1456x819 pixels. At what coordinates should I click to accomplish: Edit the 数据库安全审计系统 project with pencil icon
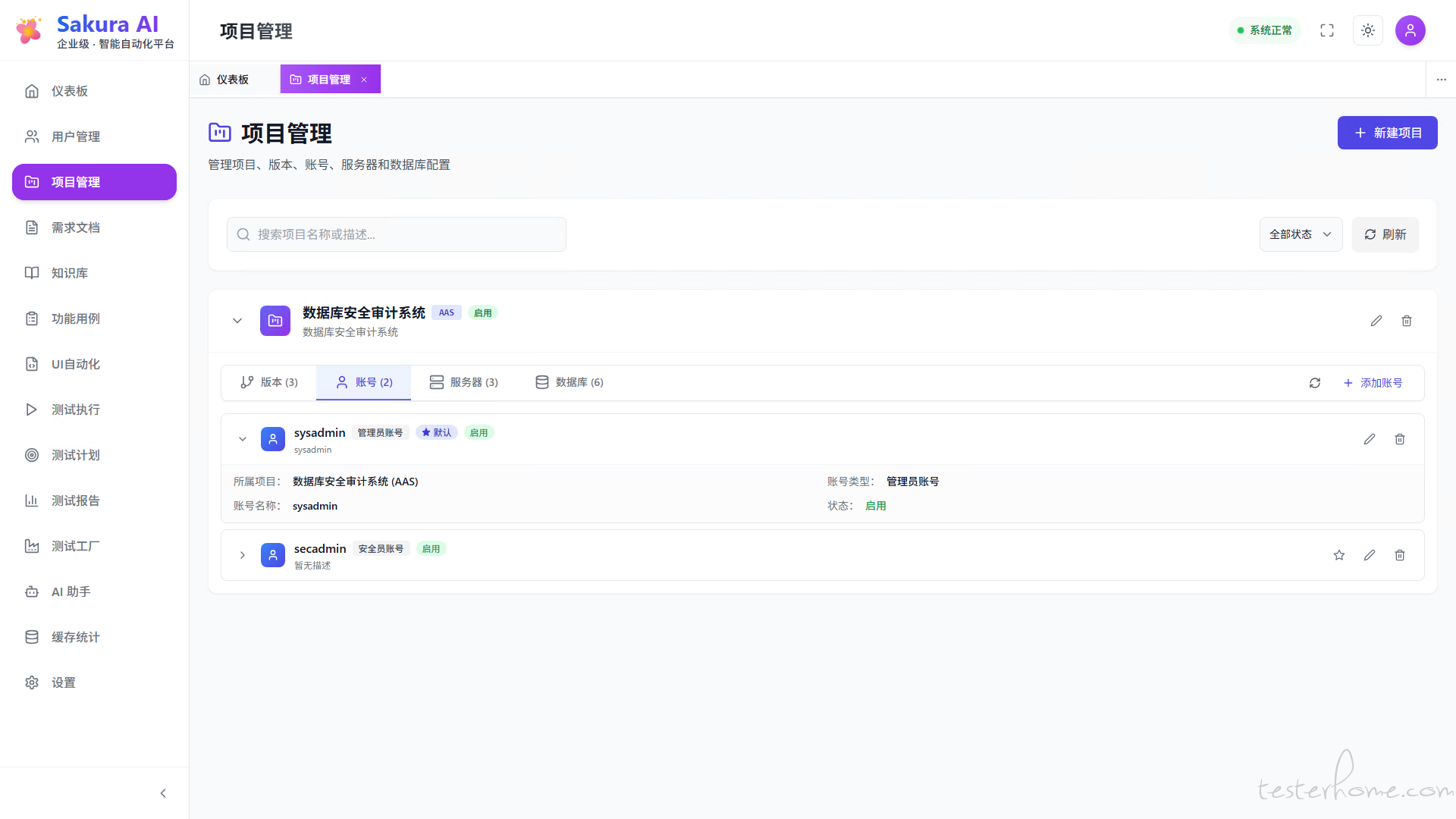point(1376,321)
